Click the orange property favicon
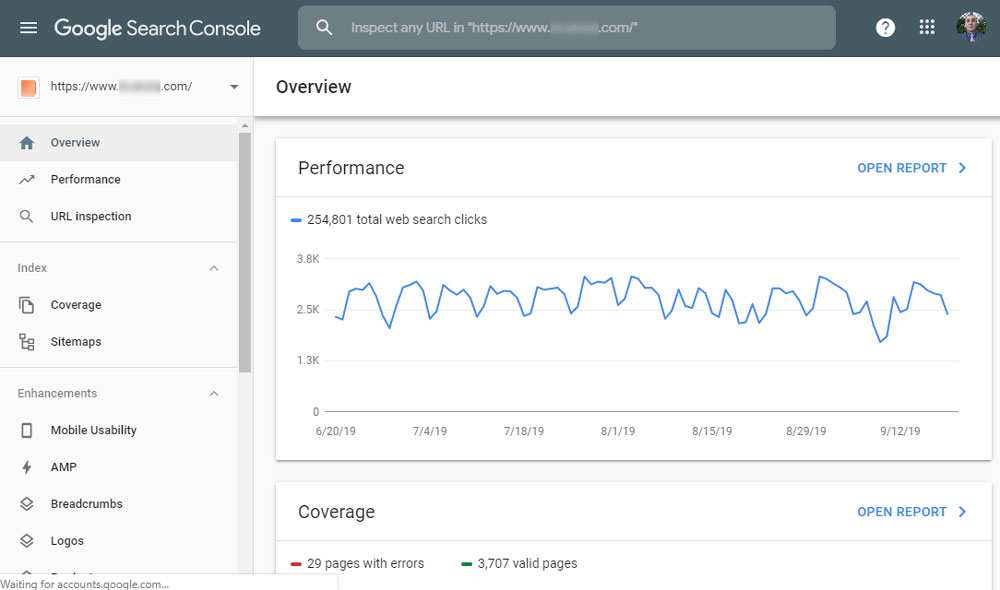Image resolution: width=1000 pixels, height=590 pixels. tap(28, 87)
